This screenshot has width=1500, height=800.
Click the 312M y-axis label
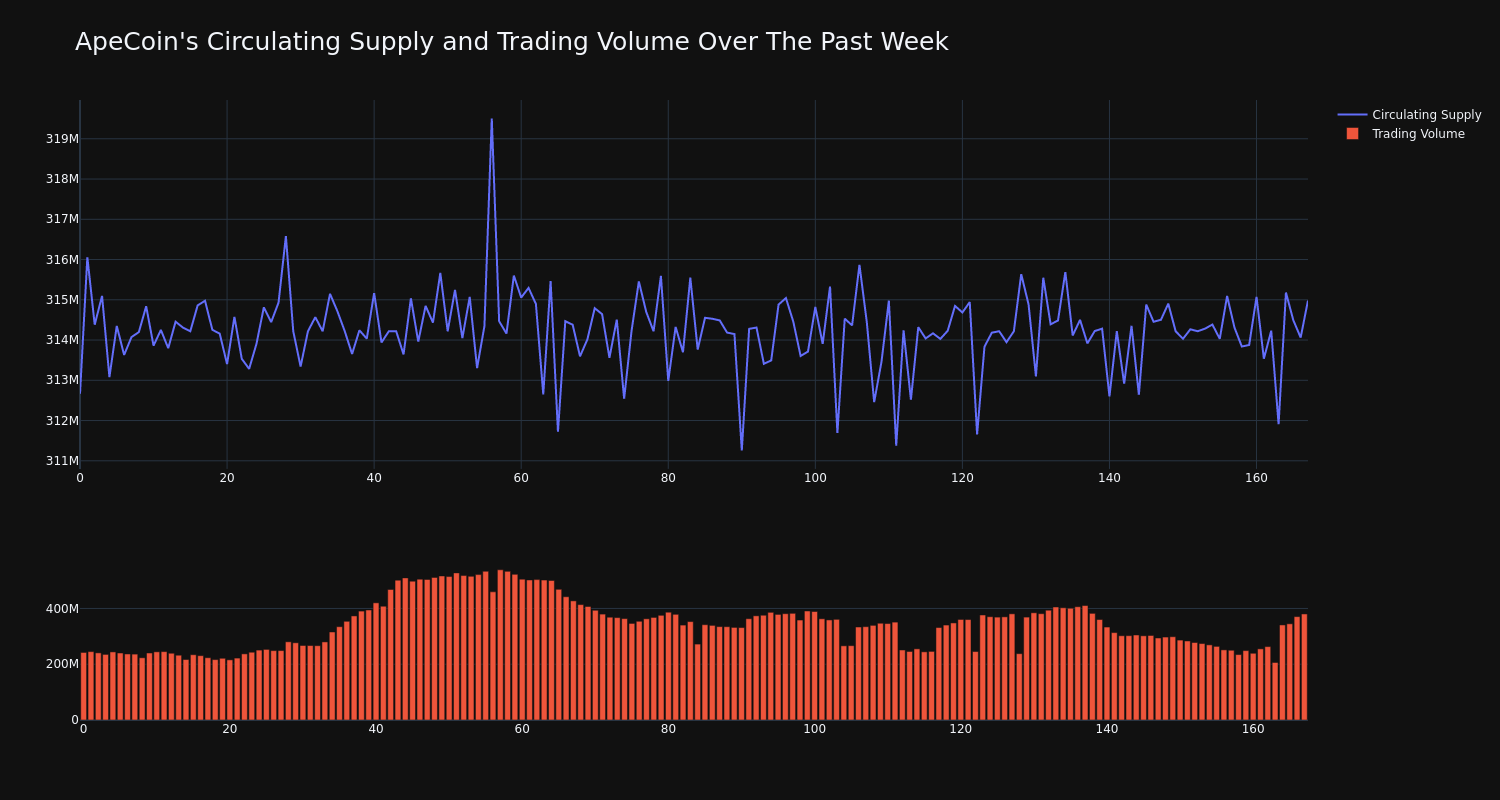point(62,421)
